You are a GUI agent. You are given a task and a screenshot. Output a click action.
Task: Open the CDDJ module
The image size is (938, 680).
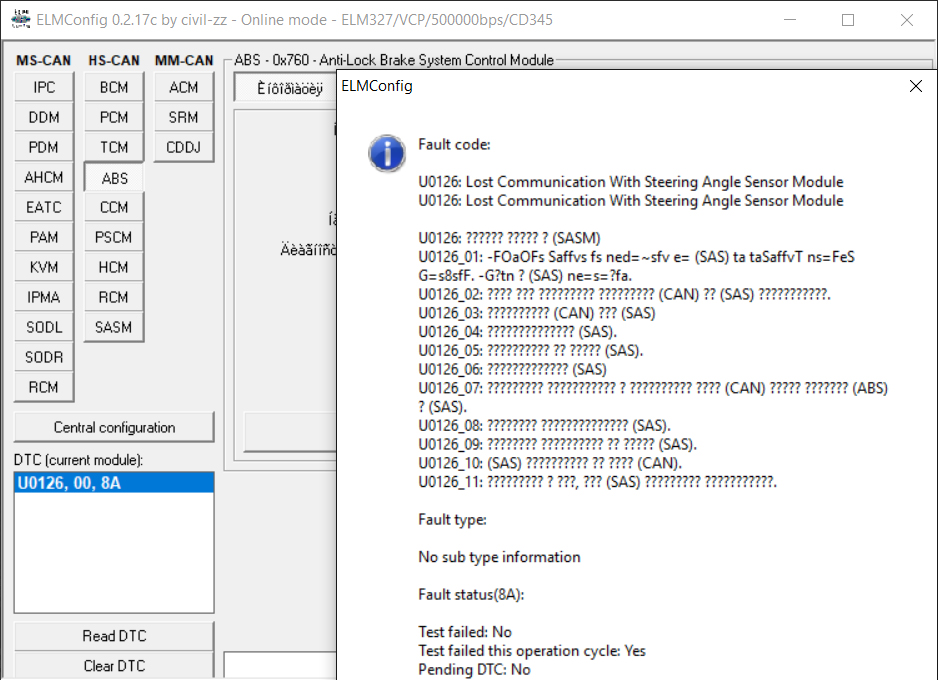[x=183, y=148]
